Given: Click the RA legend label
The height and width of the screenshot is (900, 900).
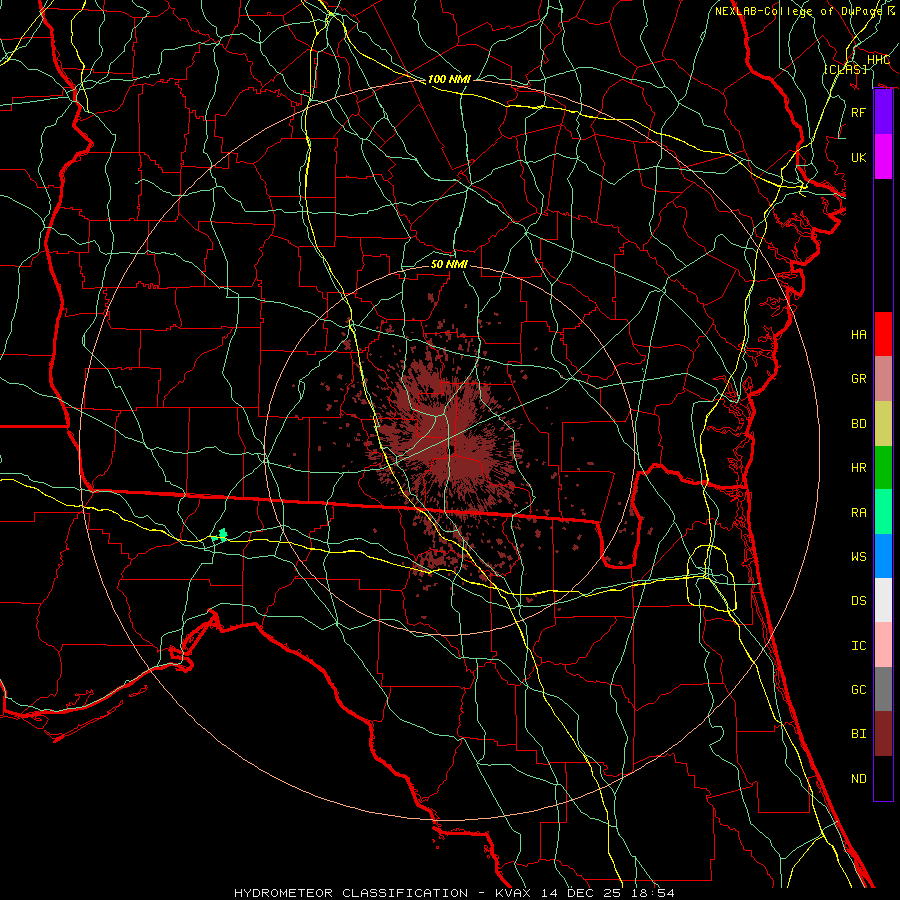Looking at the screenshot, I should [x=859, y=513].
